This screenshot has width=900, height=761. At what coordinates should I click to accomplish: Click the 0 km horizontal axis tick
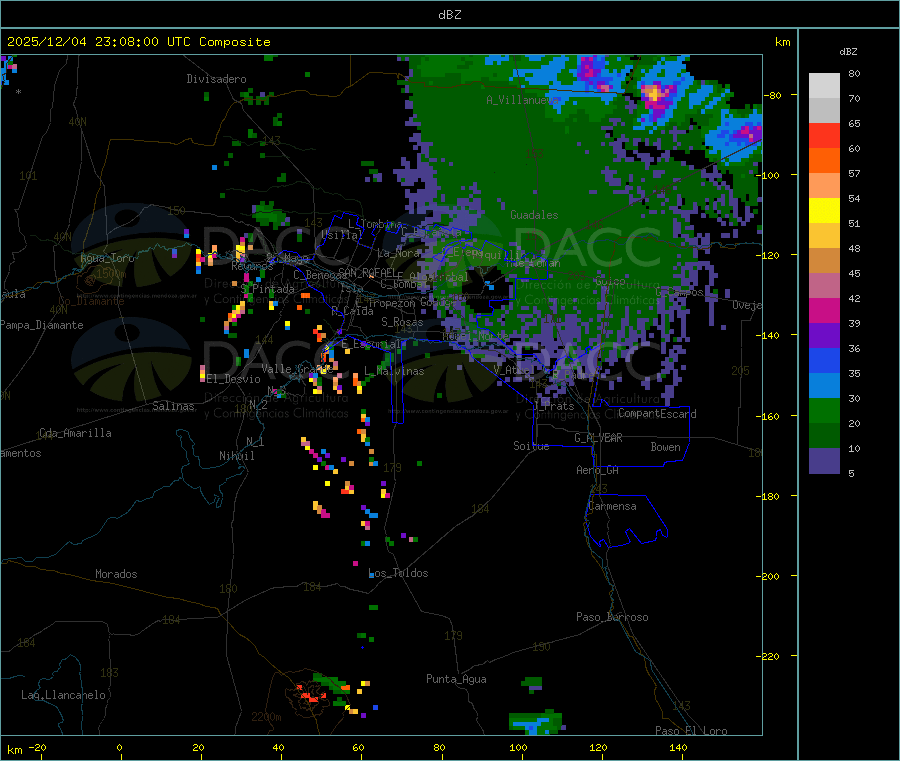(119, 747)
